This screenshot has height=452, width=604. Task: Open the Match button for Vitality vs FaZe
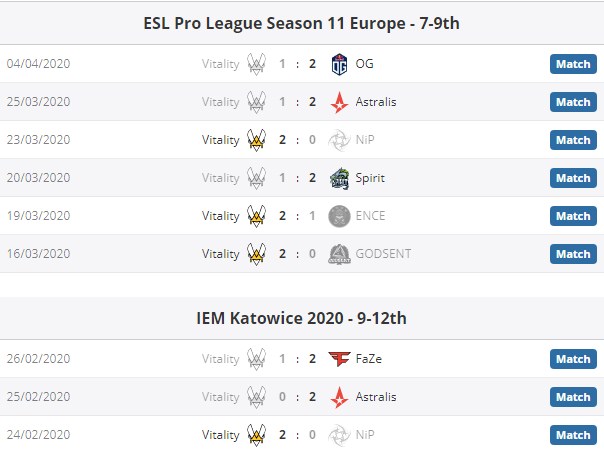(573, 359)
